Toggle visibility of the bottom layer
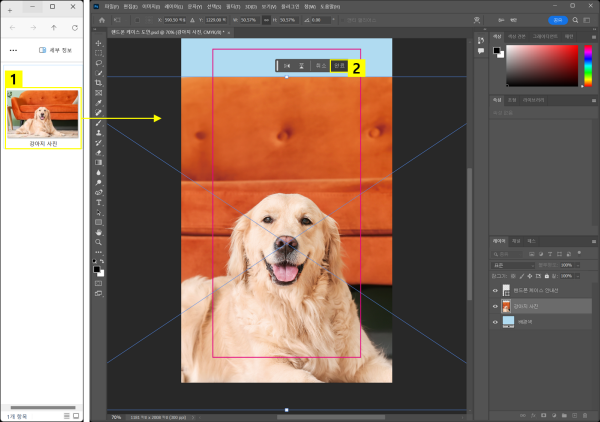600x422 pixels. coord(495,322)
